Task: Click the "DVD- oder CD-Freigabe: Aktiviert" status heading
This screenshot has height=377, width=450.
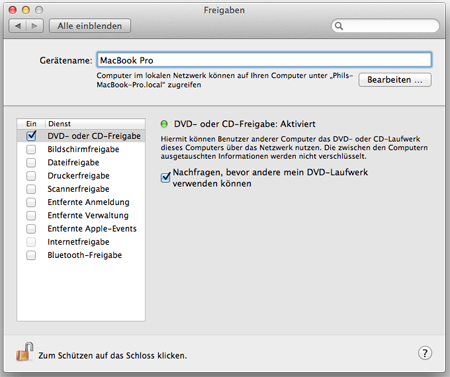Action: (244, 124)
